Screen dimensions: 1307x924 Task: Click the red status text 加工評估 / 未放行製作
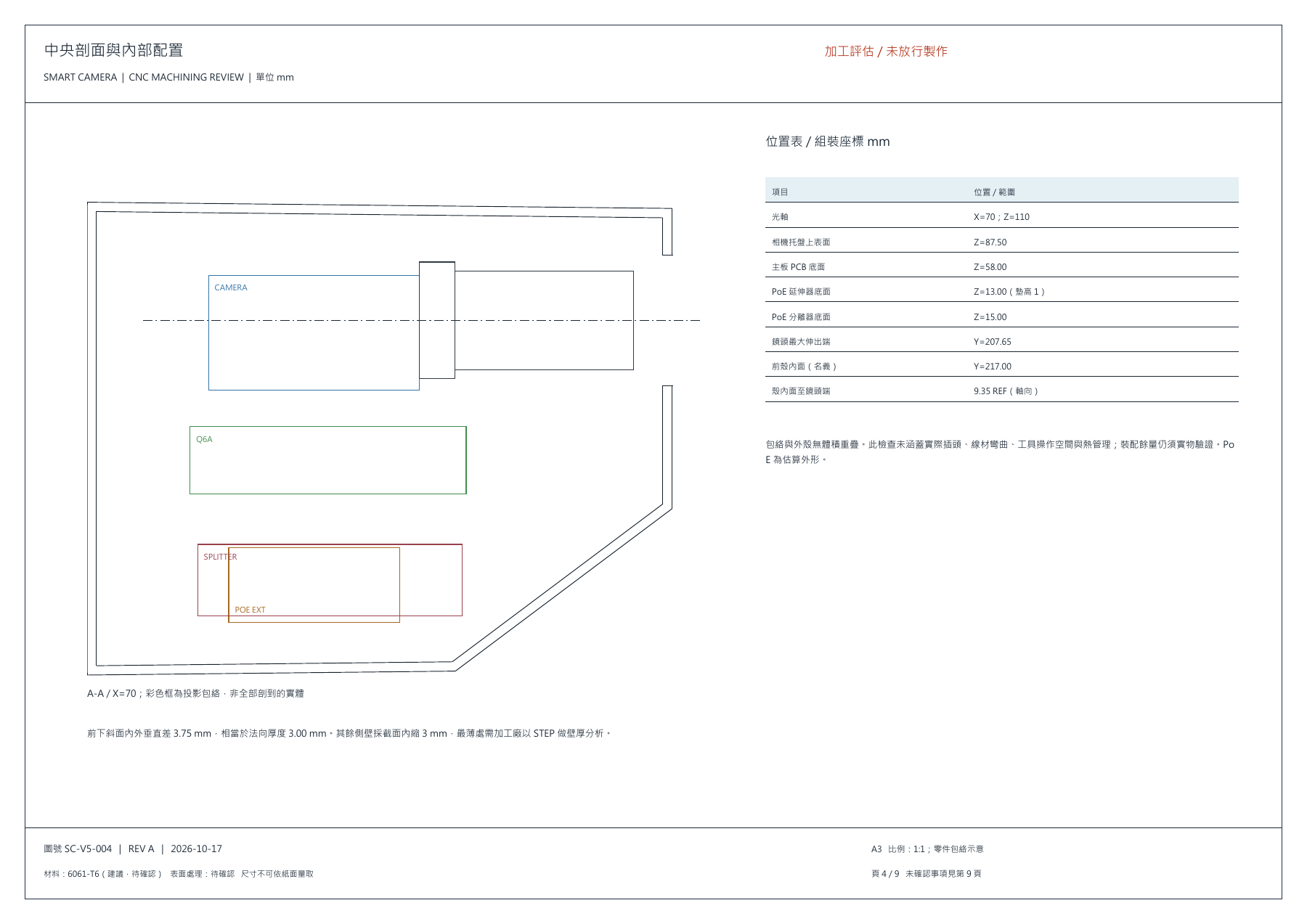[x=886, y=51]
